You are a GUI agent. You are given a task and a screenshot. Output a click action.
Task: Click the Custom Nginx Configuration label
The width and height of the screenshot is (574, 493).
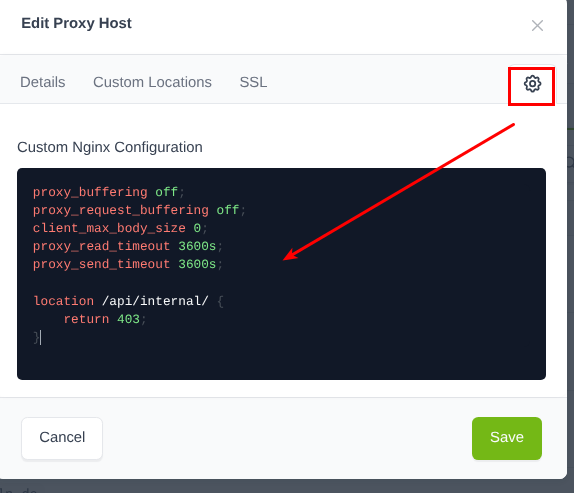pos(110,147)
